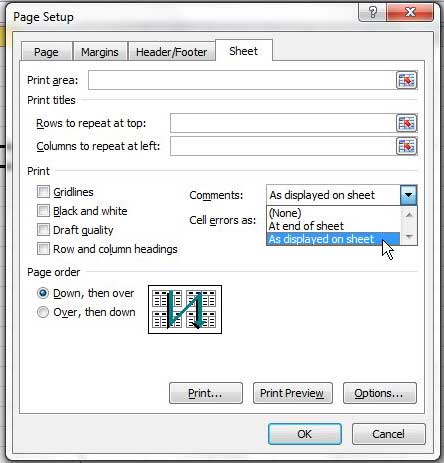Check the Black and white option
Image resolution: width=444 pixels, height=463 pixels.
43,211
